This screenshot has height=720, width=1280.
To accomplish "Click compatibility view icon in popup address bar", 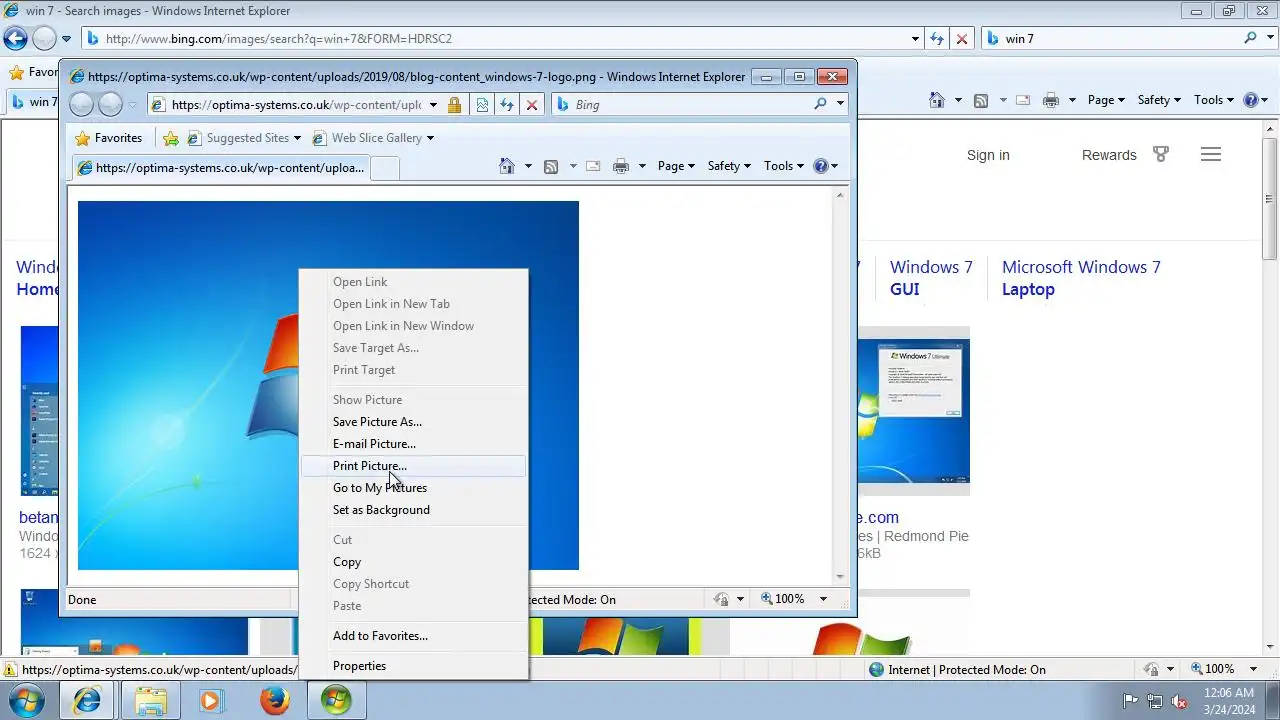I will point(482,104).
